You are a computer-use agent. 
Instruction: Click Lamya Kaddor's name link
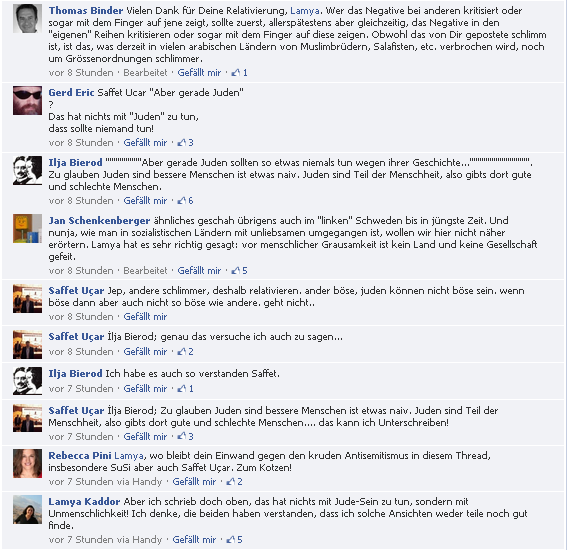coord(84,502)
